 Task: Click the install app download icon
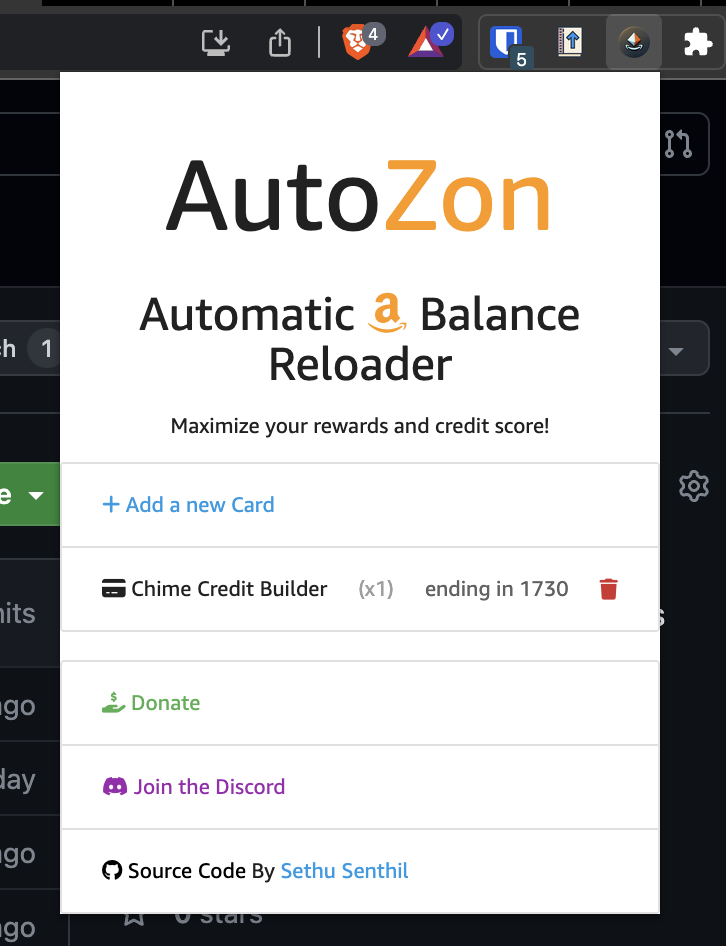tap(215, 42)
